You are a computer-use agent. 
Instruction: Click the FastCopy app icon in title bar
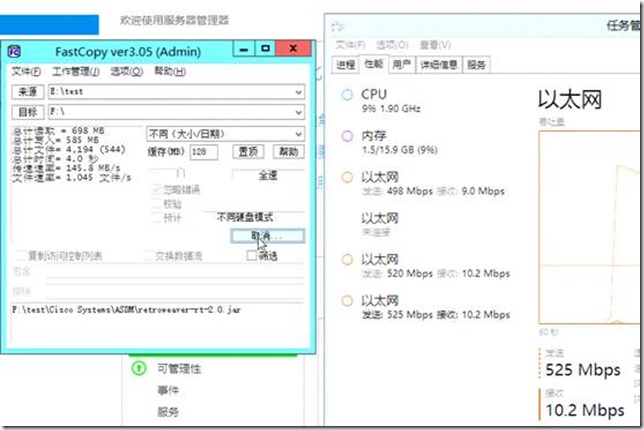[x=14, y=52]
